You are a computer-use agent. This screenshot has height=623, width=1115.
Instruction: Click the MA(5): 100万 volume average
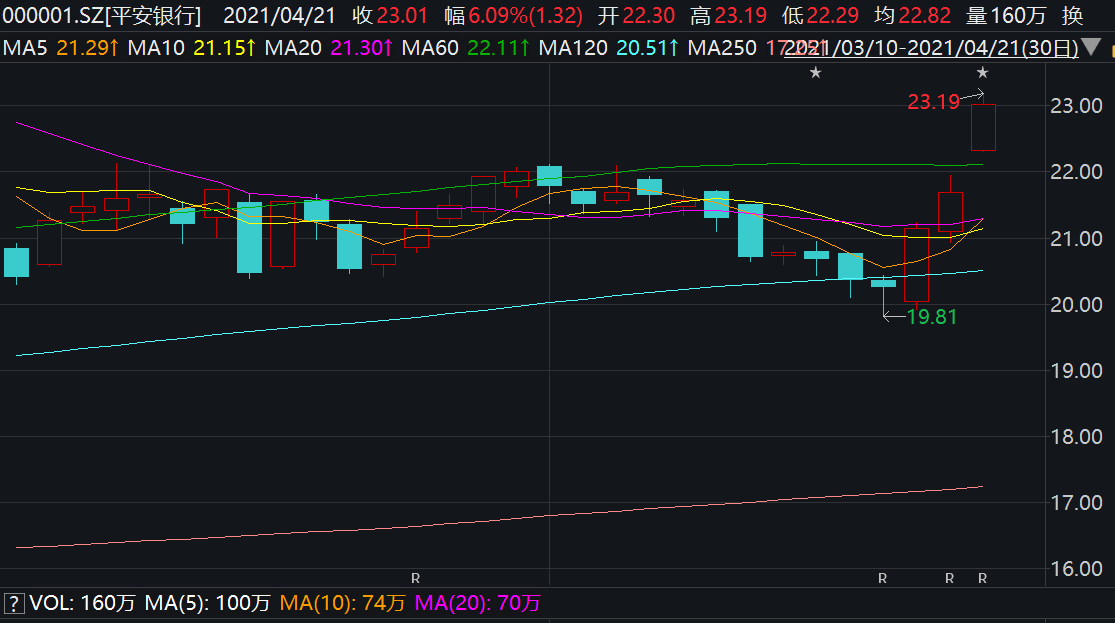click(x=208, y=604)
